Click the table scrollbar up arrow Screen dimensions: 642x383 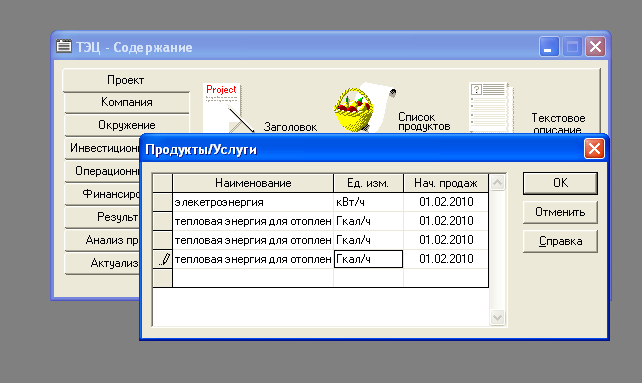[x=497, y=182]
